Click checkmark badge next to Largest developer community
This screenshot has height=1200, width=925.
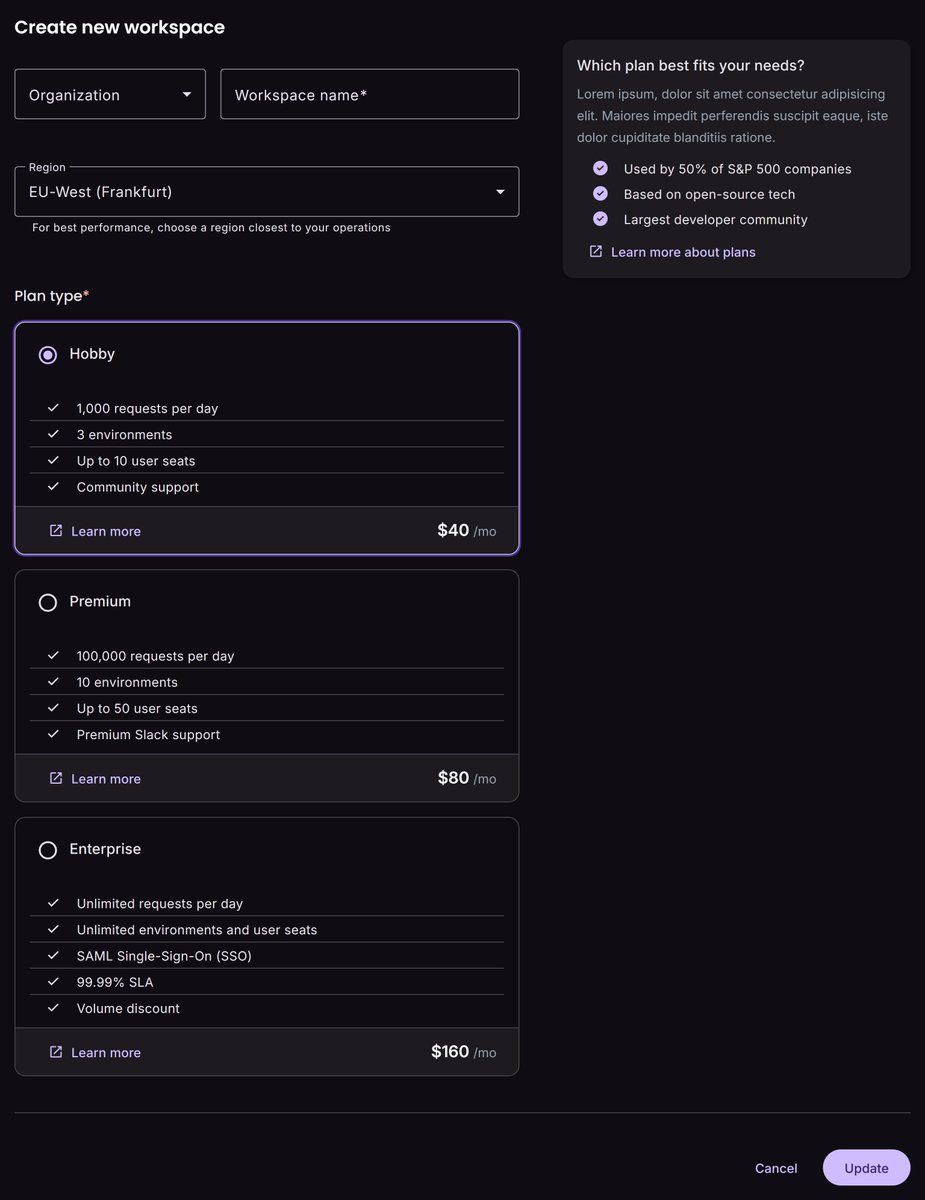(600, 218)
